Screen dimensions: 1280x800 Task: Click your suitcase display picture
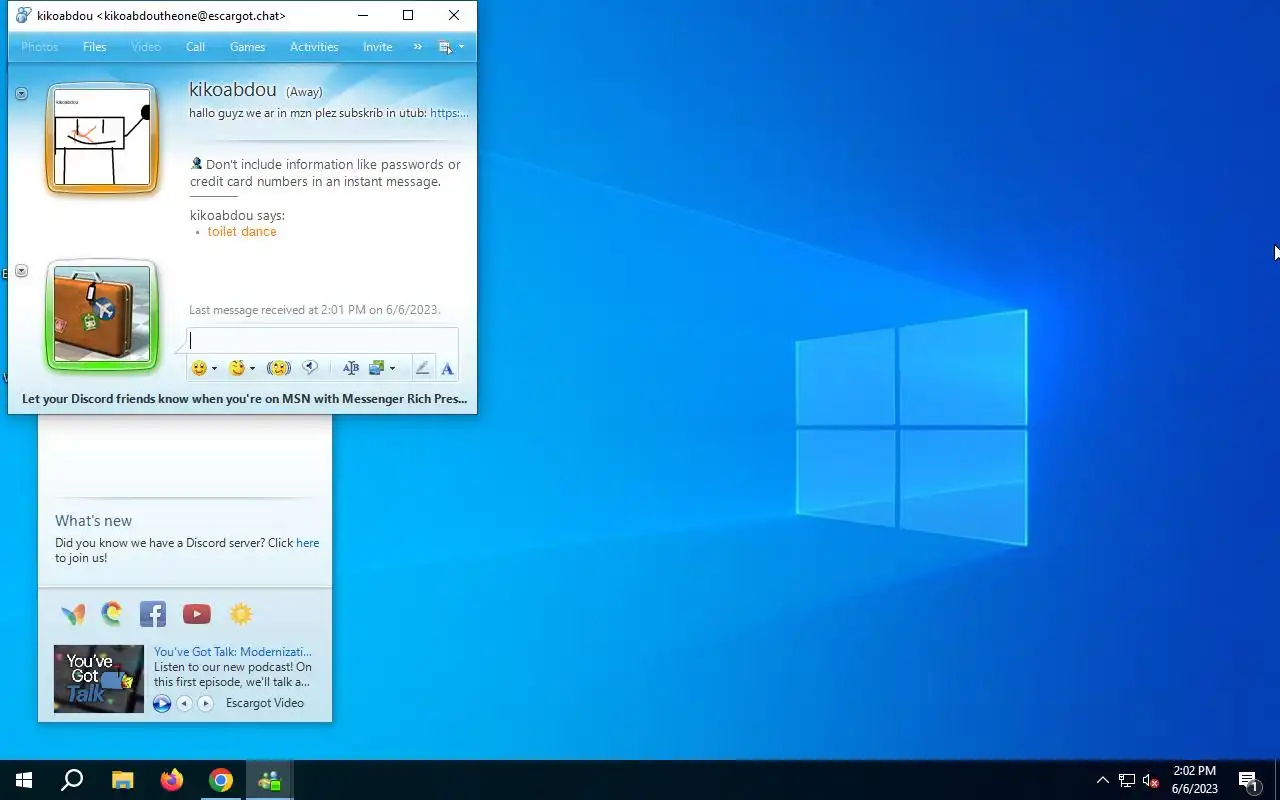102,315
